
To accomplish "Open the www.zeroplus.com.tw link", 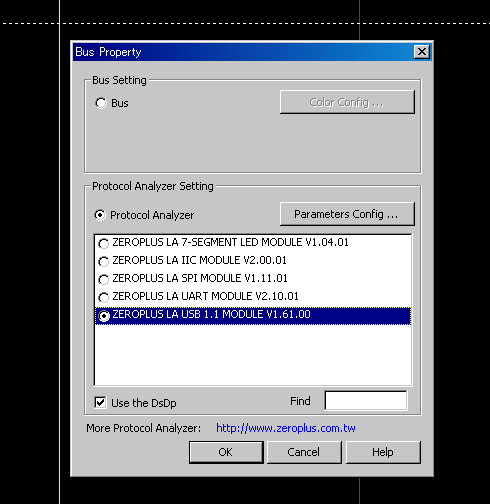I will pyautogui.click(x=286, y=428).
